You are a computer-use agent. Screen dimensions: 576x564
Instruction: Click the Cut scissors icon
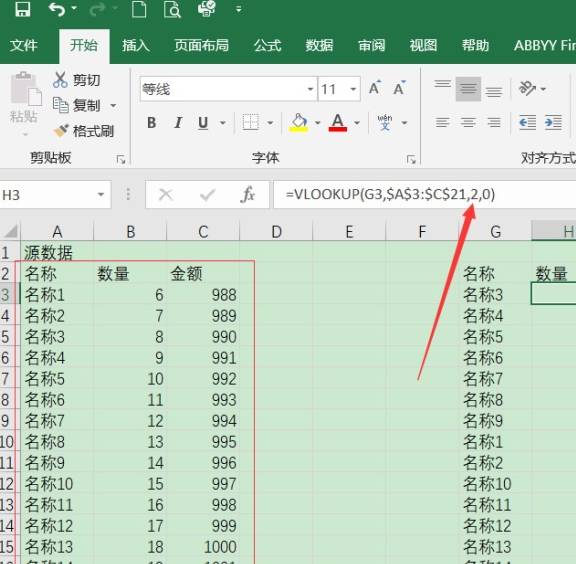60,80
